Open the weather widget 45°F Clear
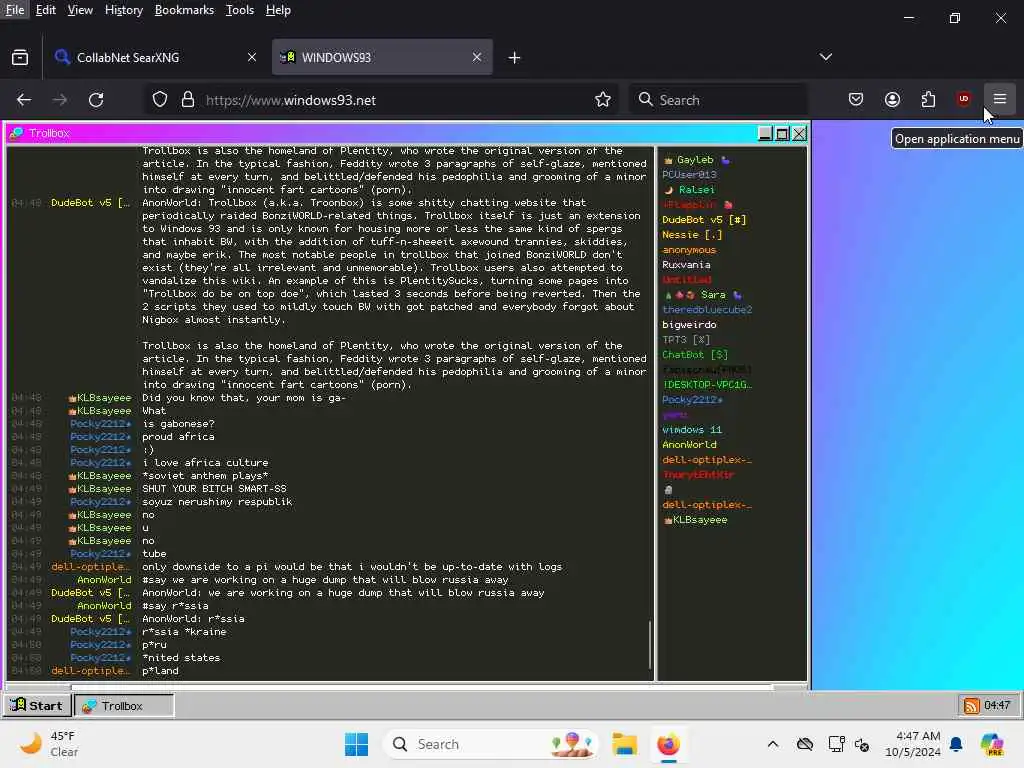The width and height of the screenshot is (1024, 768). [x=49, y=744]
